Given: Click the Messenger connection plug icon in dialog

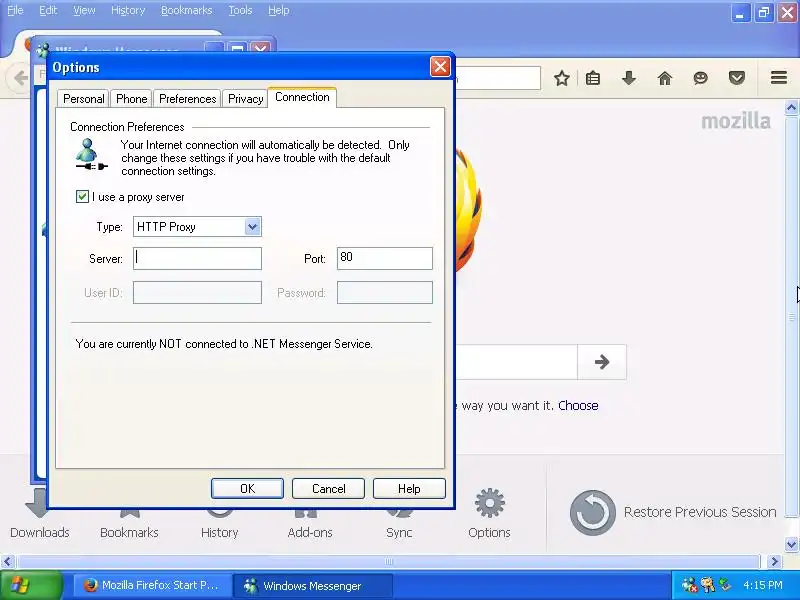Looking at the screenshot, I should pyautogui.click(x=91, y=154).
